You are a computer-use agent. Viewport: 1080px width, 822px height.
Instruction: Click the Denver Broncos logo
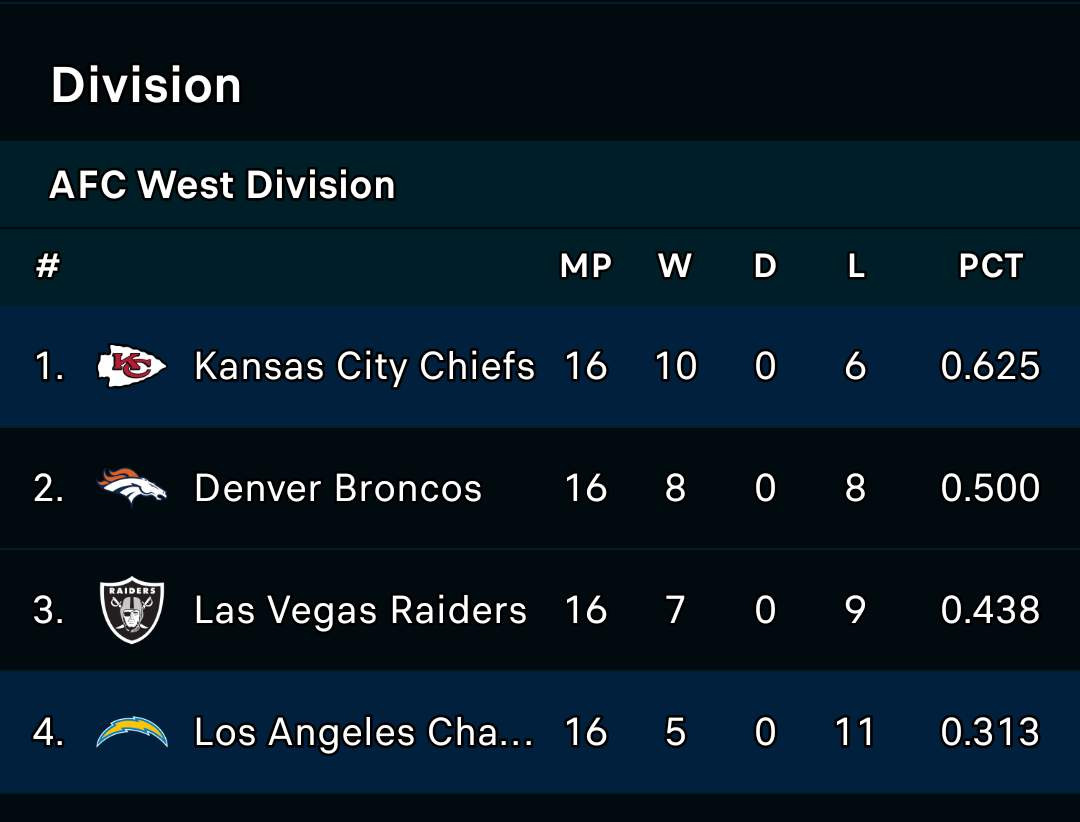pyautogui.click(x=131, y=488)
